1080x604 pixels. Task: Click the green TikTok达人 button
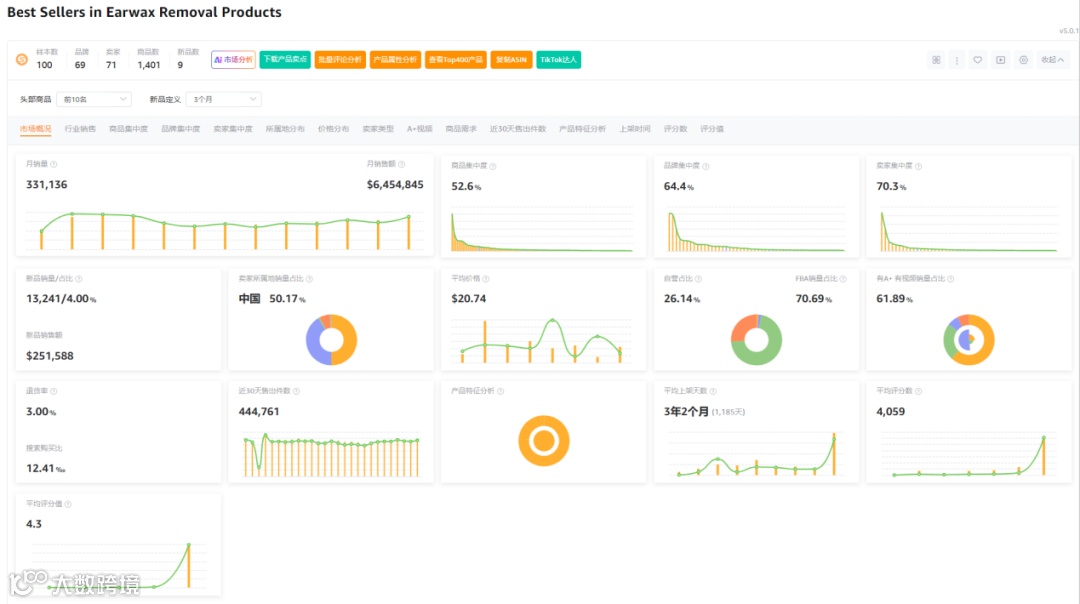[x=559, y=60]
